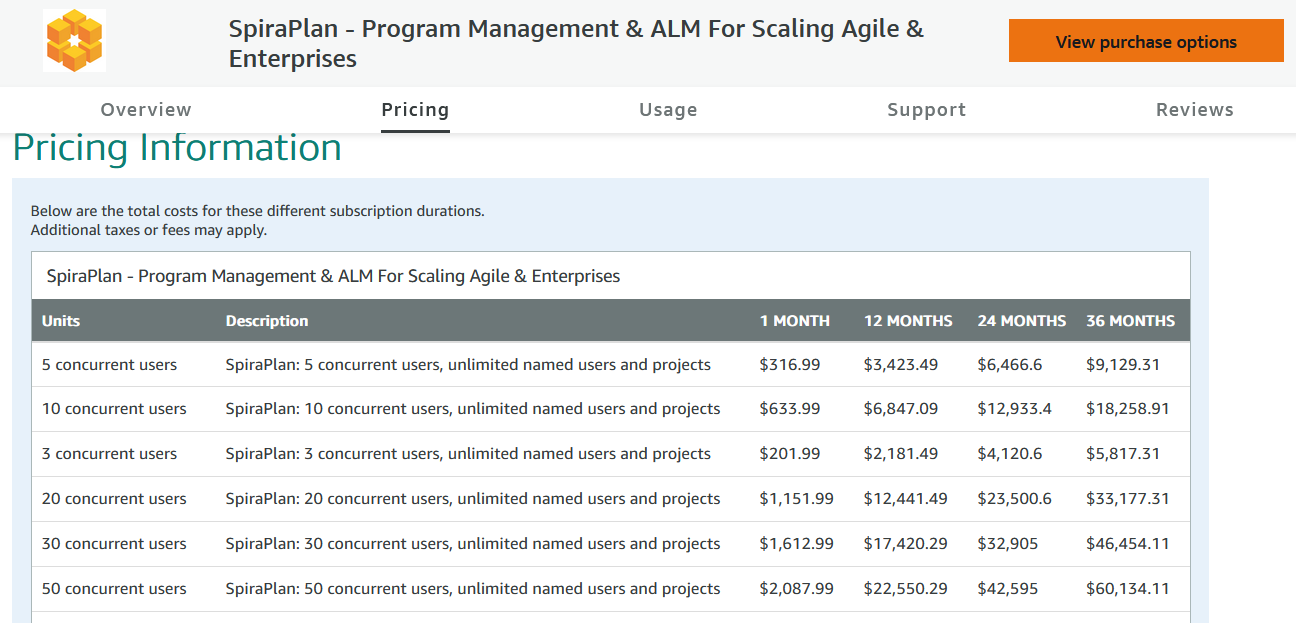Click the $201.99 monthly price
This screenshot has height=623, width=1296.
[790, 454]
